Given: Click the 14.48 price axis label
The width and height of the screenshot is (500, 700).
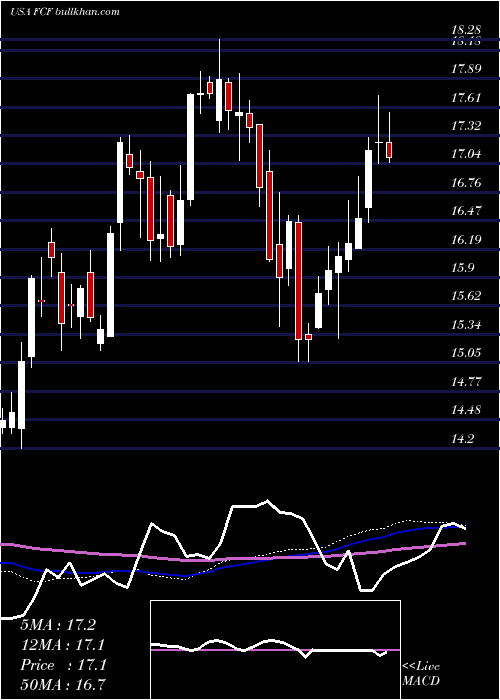Looking at the screenshot, I should tap(466, 410).
